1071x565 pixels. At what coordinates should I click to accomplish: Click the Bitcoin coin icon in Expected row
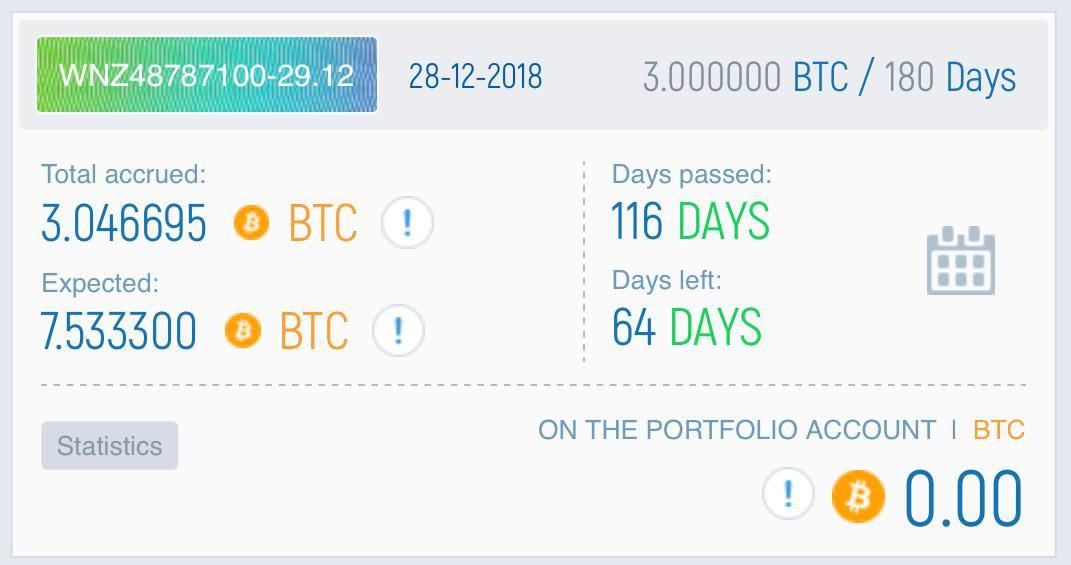coord(242,330)
